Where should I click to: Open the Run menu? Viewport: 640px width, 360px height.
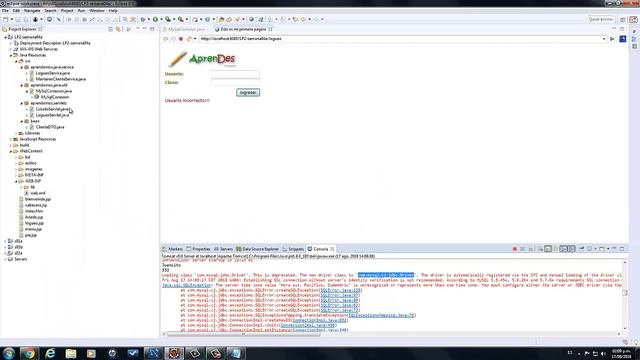tap(81, 11)
